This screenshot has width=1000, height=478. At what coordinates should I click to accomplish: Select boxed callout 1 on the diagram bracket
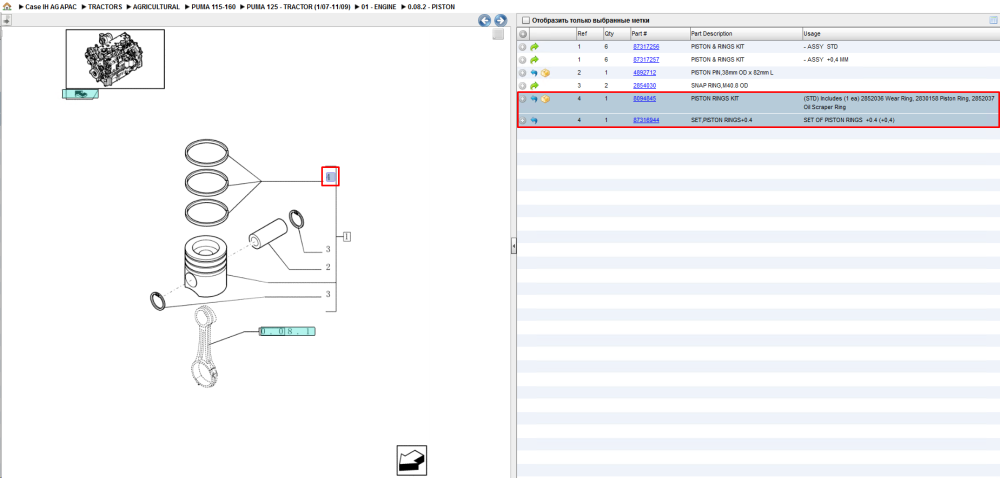347,237
